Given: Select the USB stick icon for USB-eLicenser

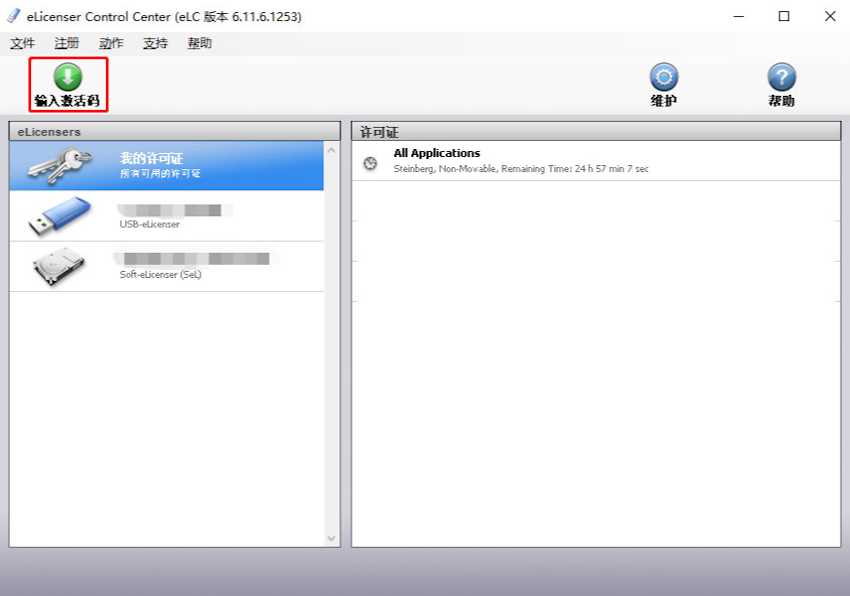Looking at the screenshot, I should coord(60,216).
